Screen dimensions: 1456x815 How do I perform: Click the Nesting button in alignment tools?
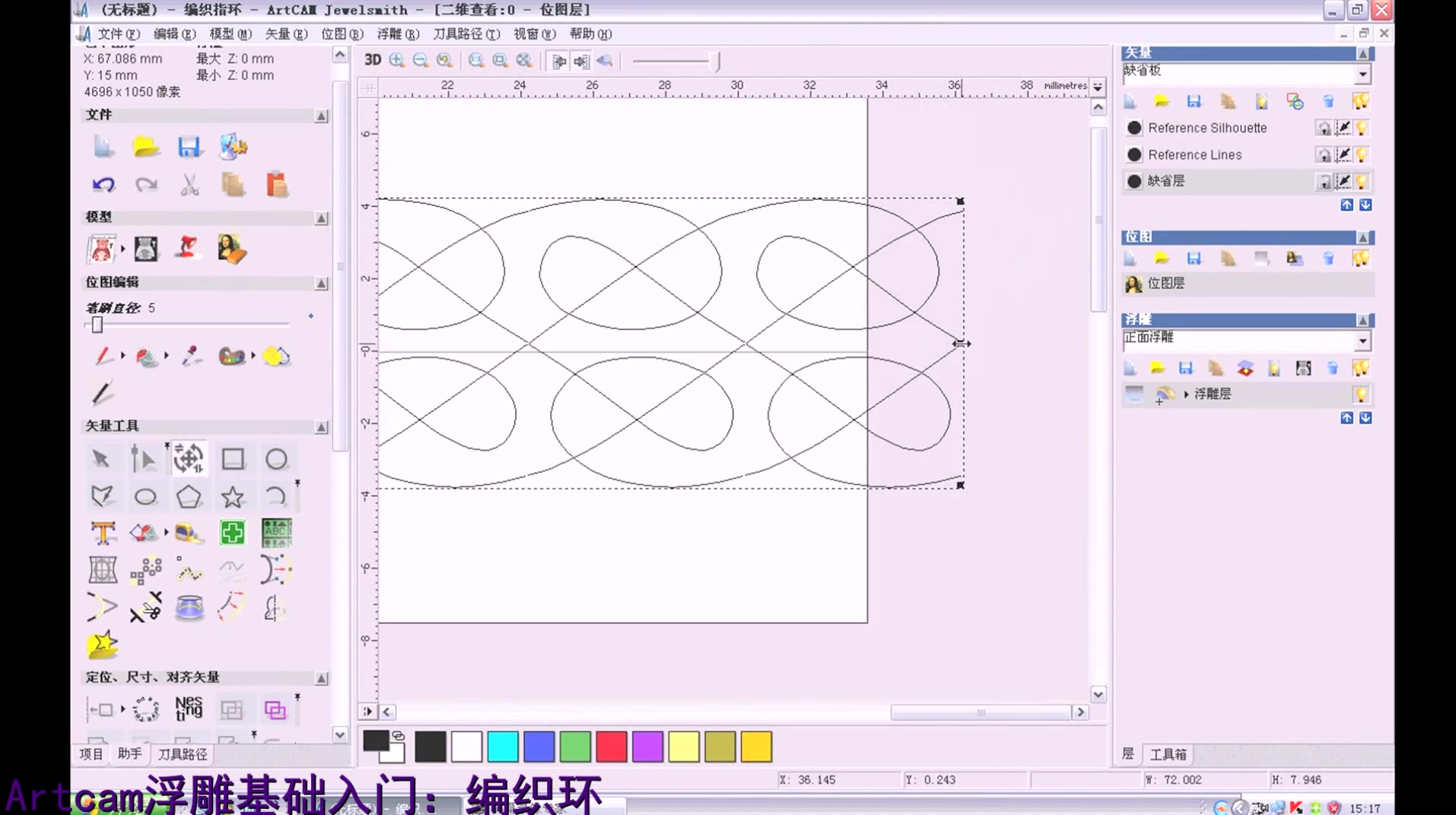click(188, 708)
